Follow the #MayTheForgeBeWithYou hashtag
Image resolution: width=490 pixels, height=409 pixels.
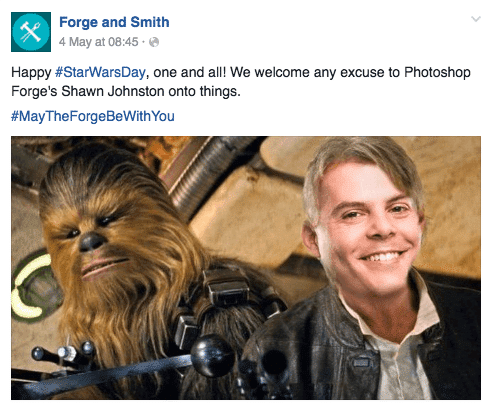(93, 116)
